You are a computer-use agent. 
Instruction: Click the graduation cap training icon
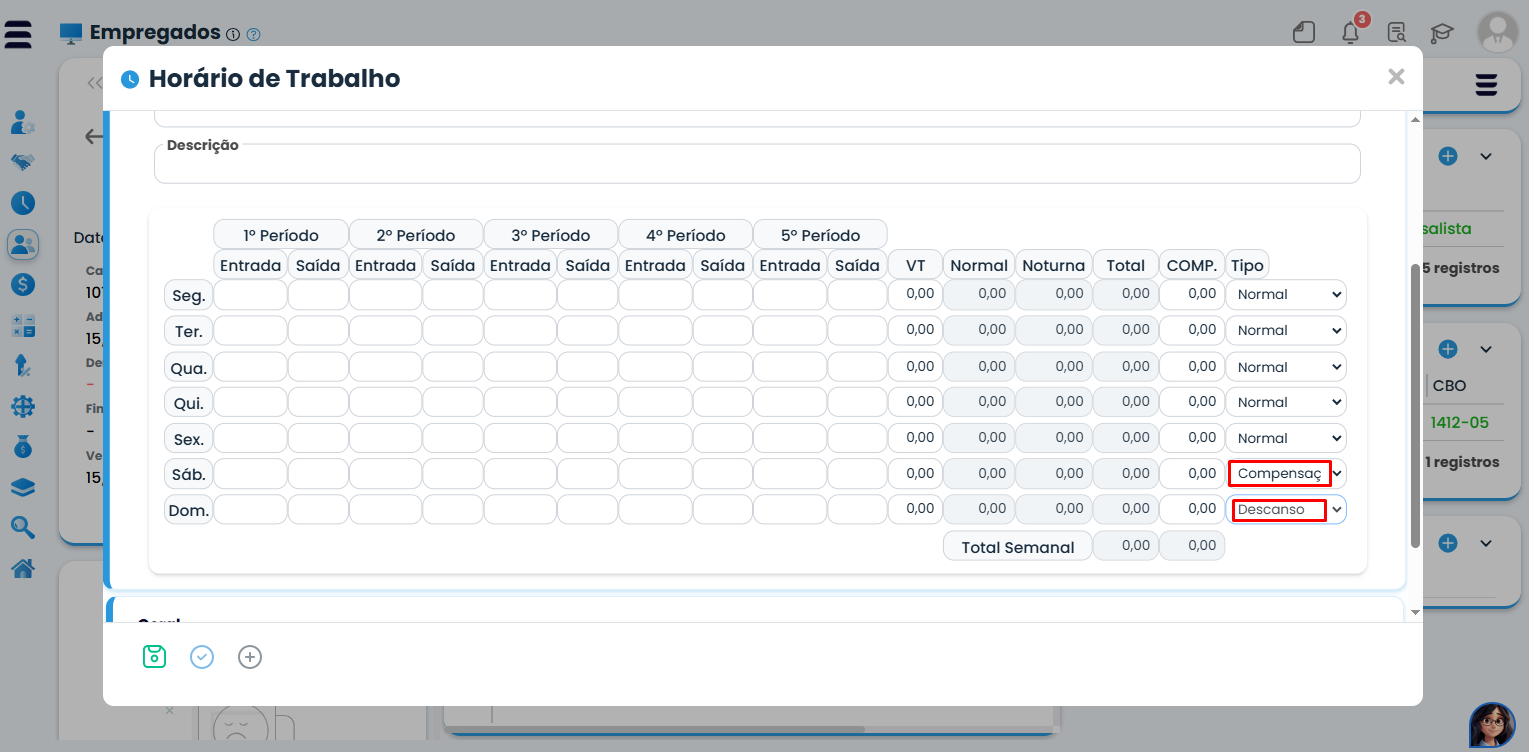(x=1441, y=33)
